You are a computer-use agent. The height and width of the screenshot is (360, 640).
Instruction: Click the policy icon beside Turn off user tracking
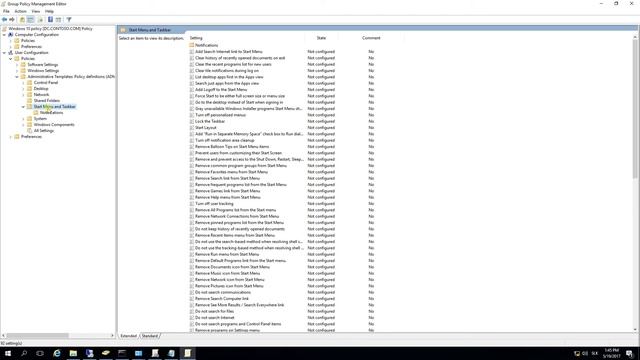191,204
